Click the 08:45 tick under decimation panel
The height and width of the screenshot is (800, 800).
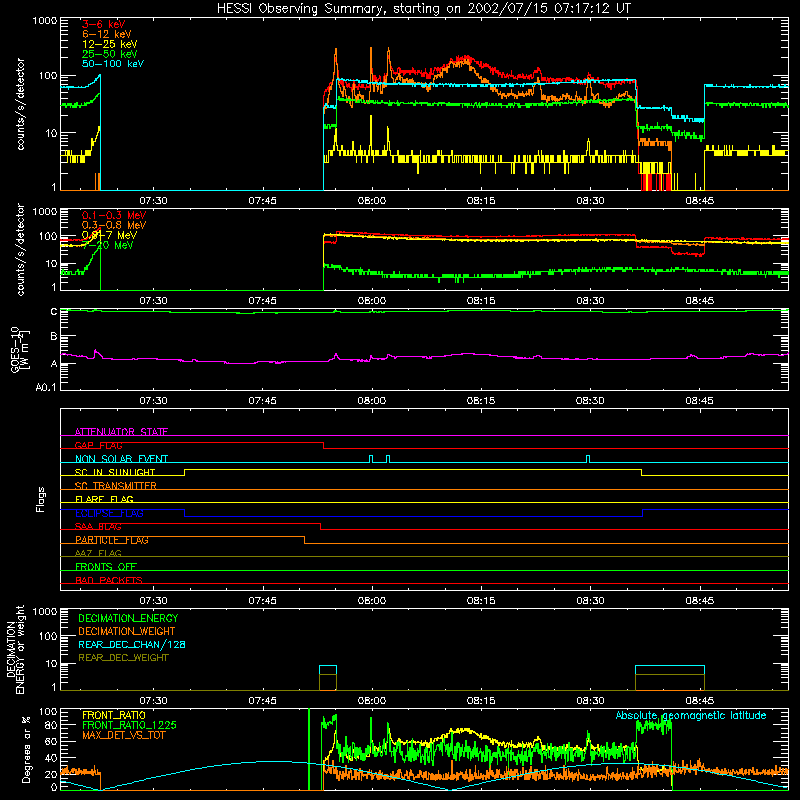pos(699,701)
